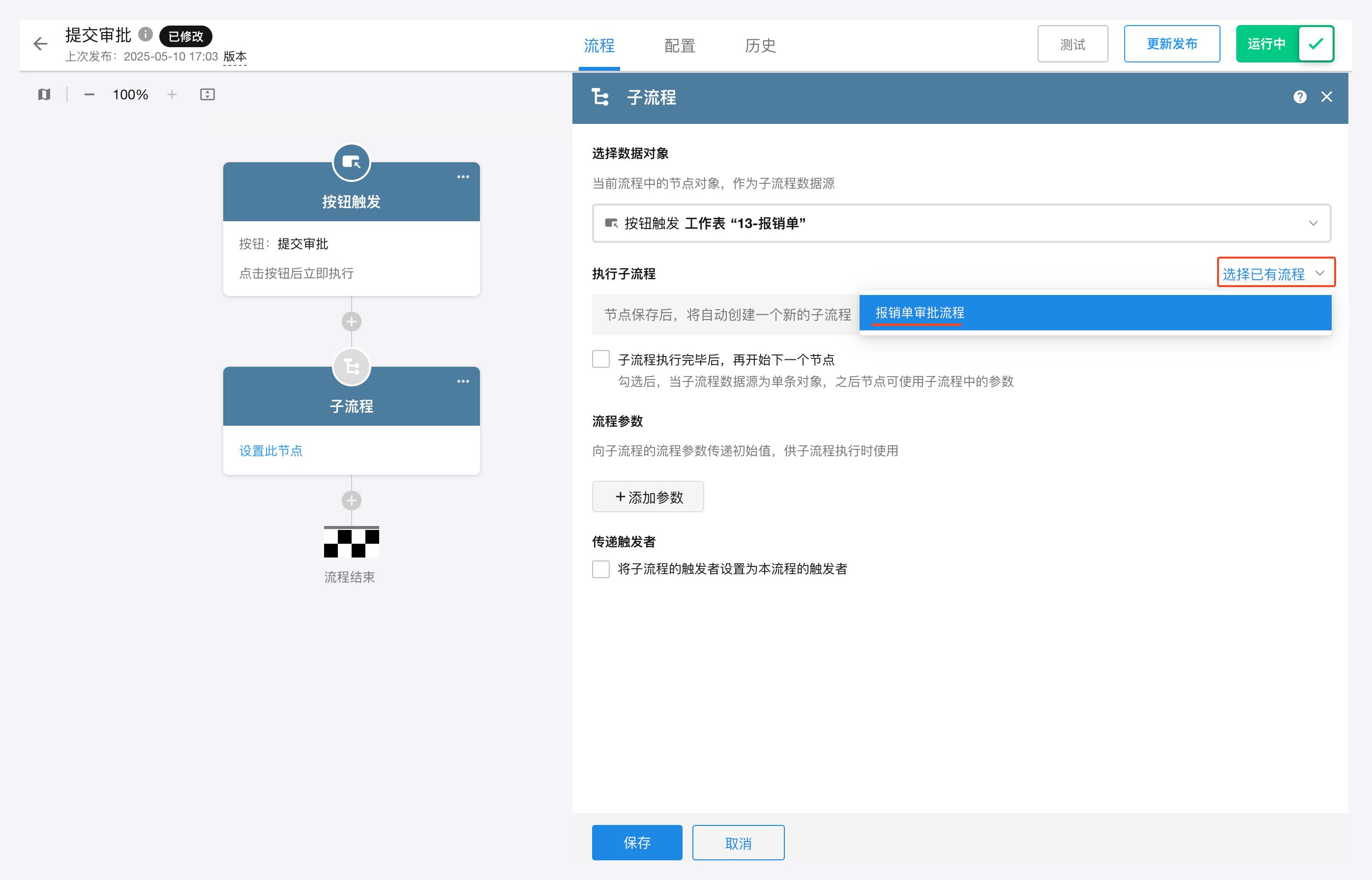
Task: Open more options on 按钮触发 node
Action: pos(463,176)
